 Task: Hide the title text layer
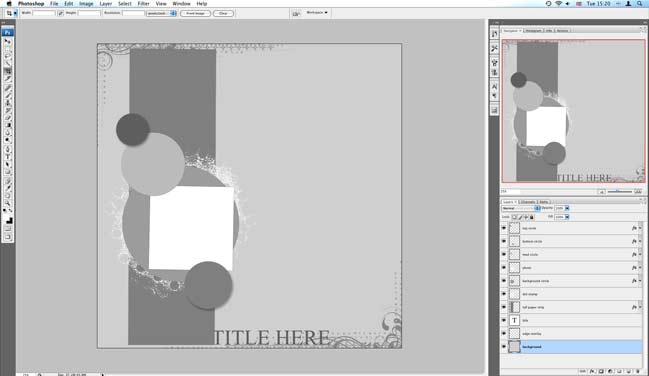[x=504, y=320]
